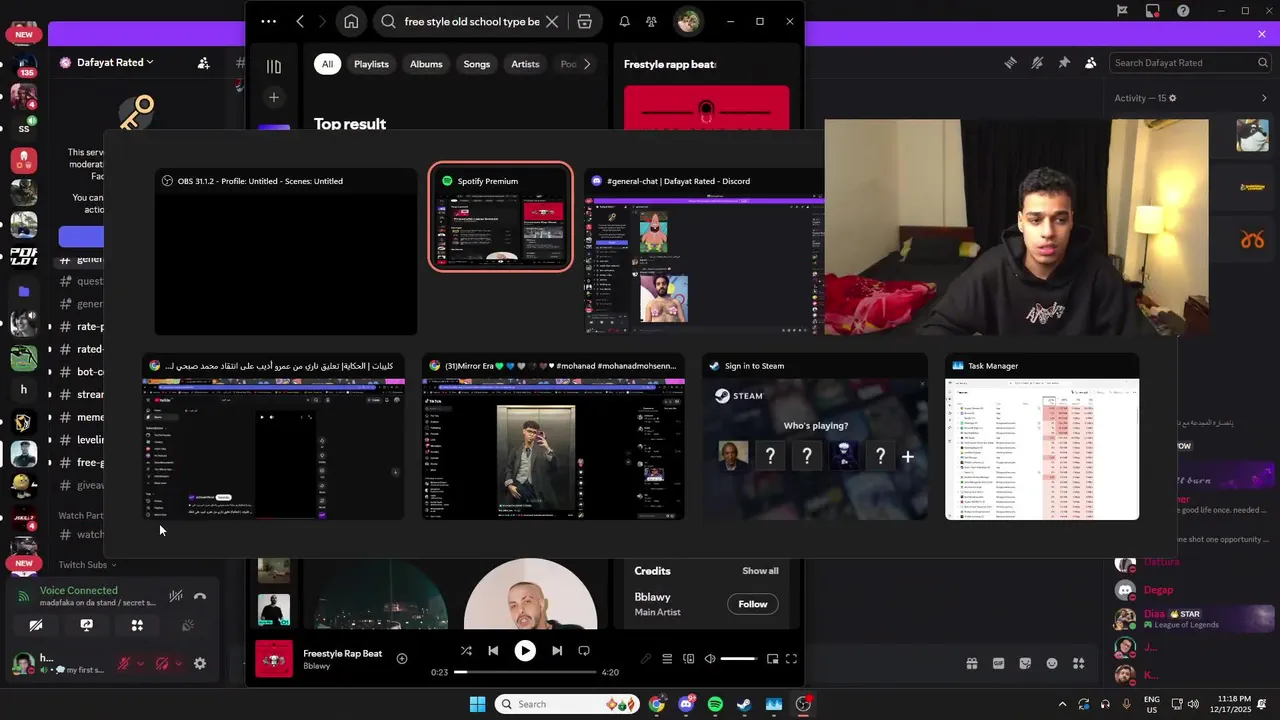Switch to the Mirror Era Chrome window
This screenshot has width=1280, height=720.
(x=553, y=437)
